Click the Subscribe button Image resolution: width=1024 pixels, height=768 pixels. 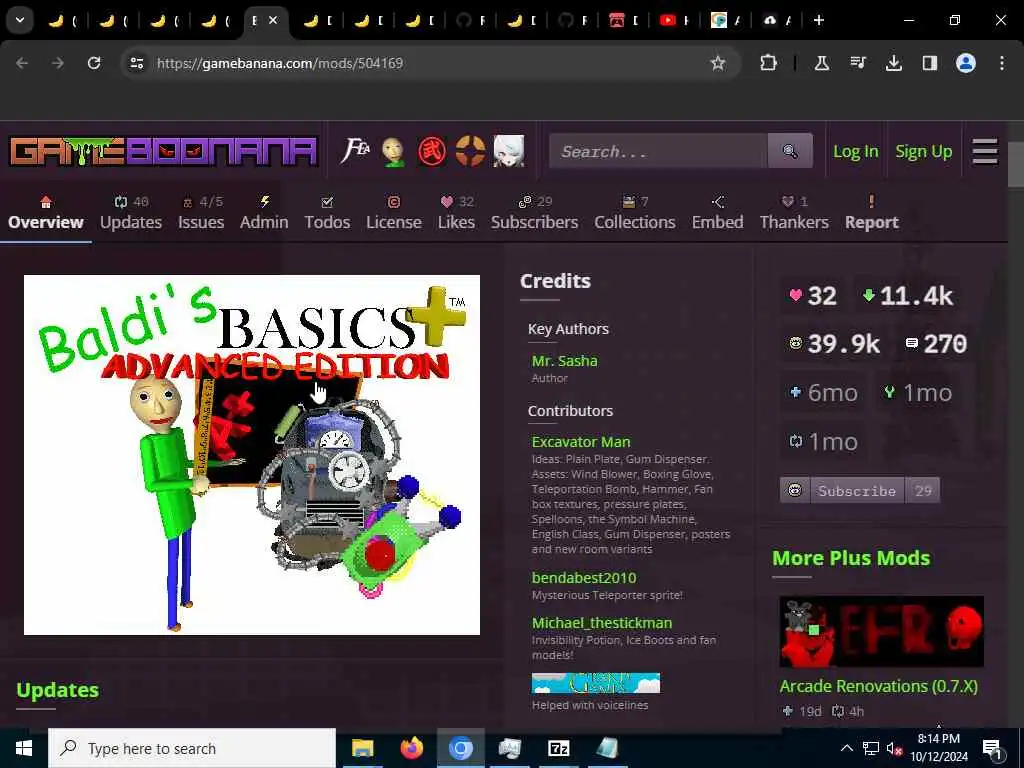tap(859, 490)
